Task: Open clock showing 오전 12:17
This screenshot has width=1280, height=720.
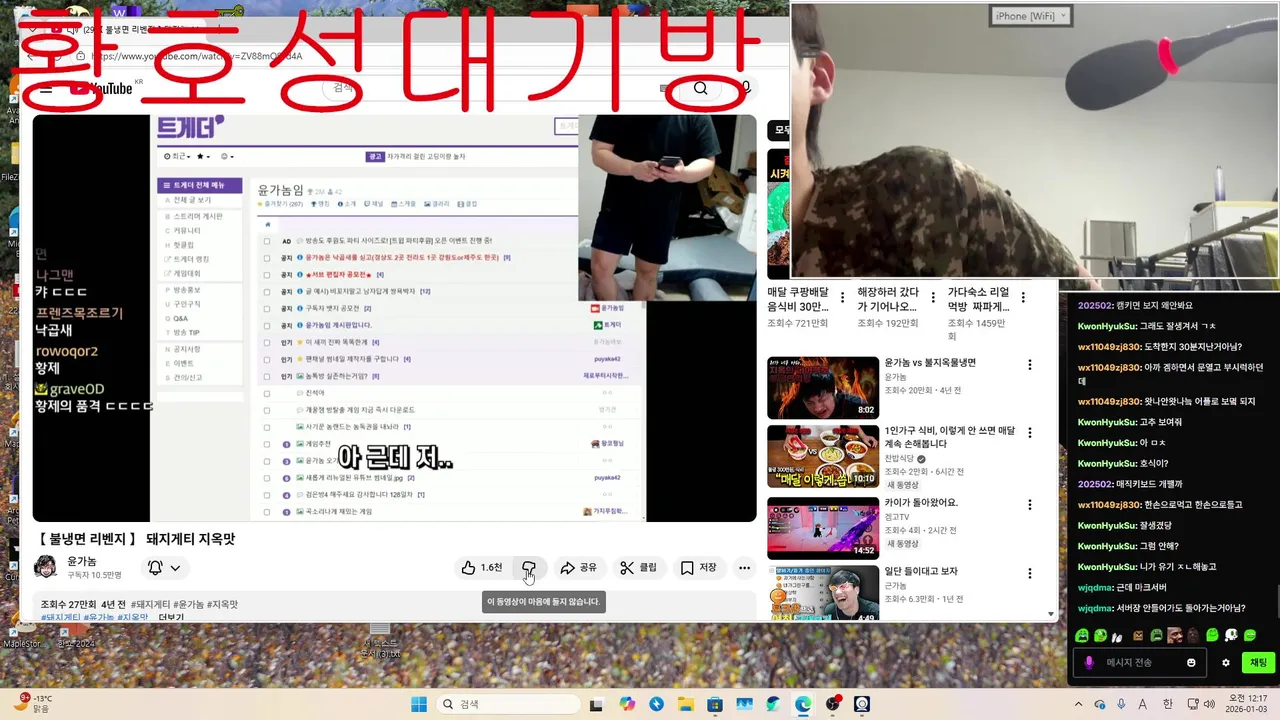Action: [x=1248, y=704]
